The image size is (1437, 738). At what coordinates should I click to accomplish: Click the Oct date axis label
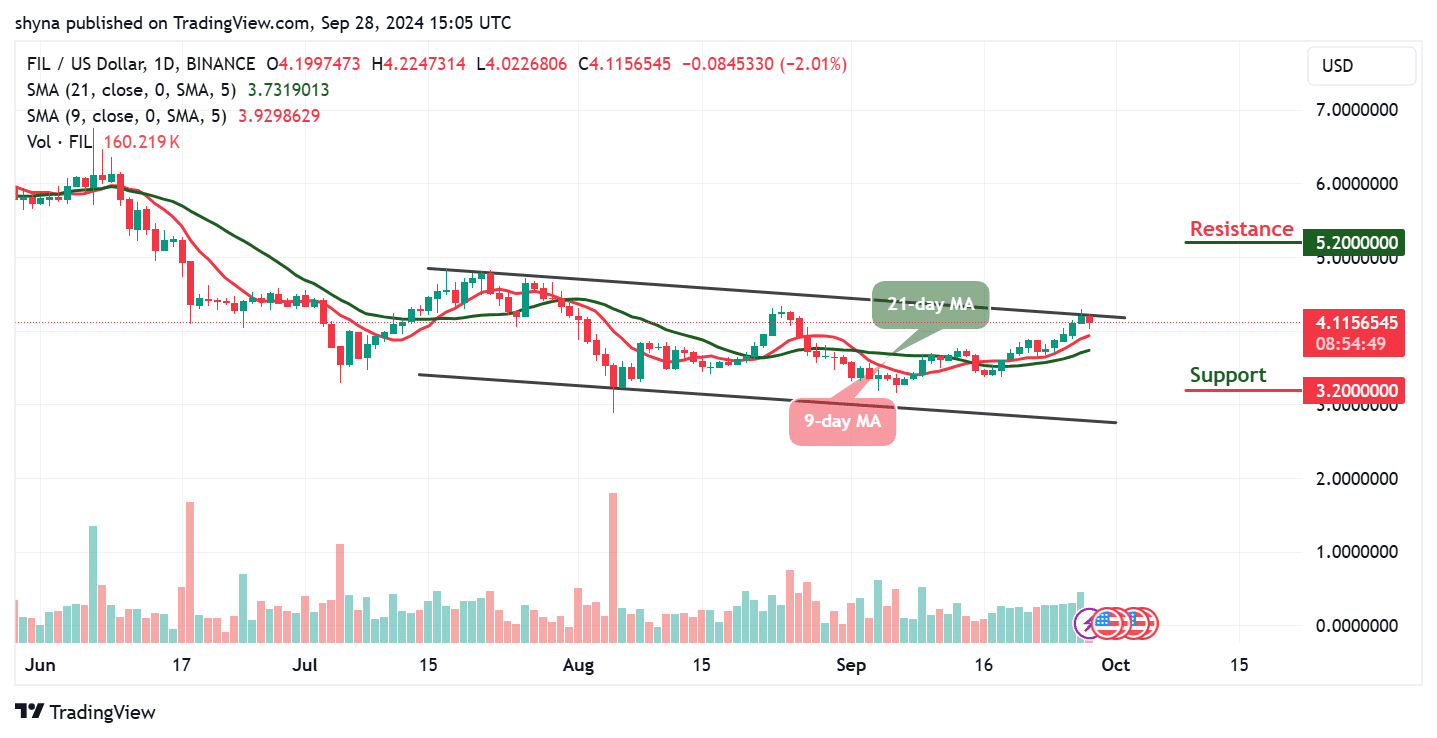point(1115,664)
